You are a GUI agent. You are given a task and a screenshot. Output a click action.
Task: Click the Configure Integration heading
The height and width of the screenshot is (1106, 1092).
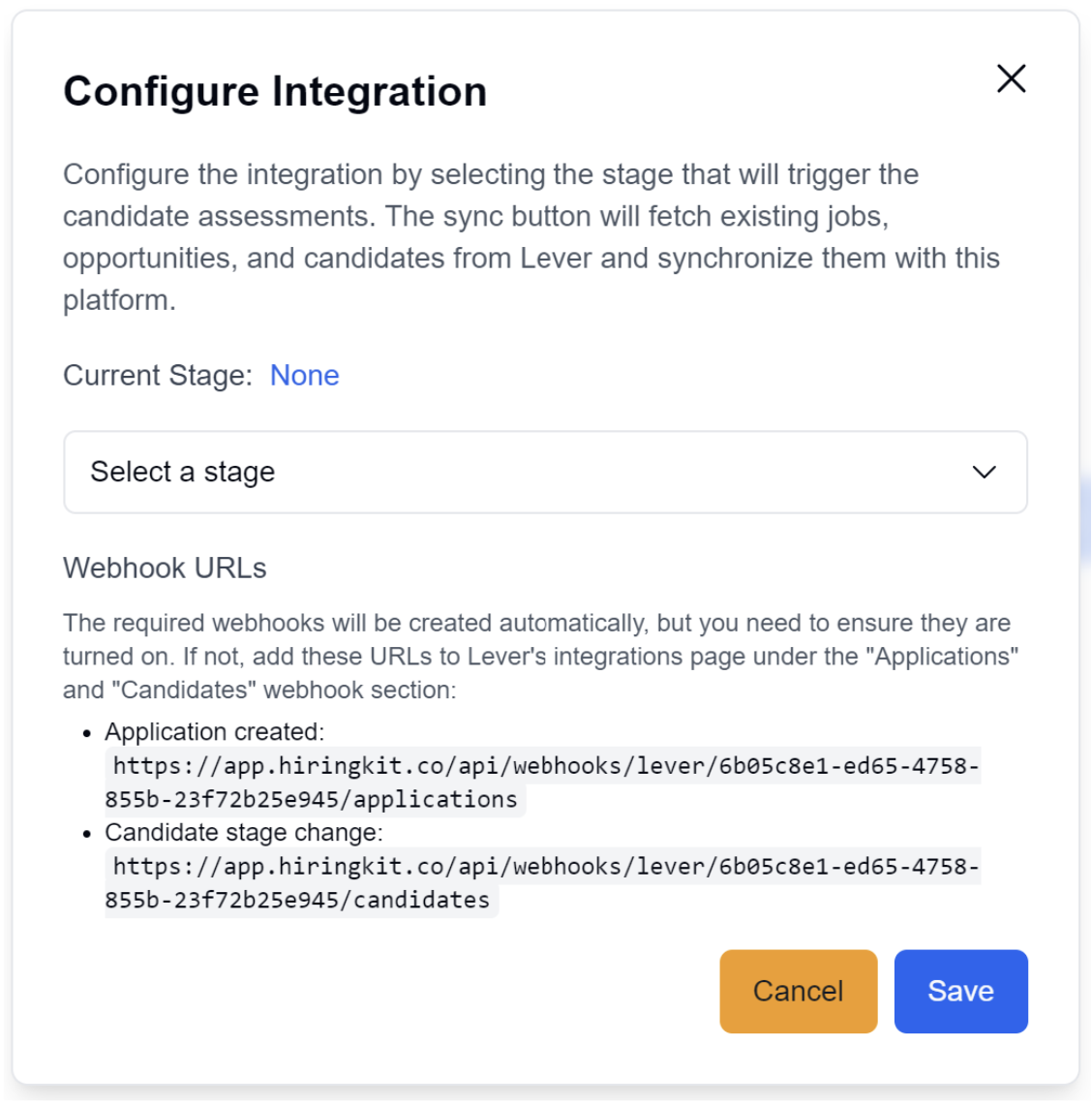(x=275, y=92)
